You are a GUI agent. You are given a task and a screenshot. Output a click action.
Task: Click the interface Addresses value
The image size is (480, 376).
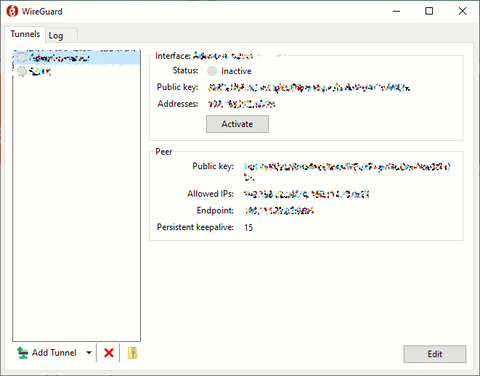[x=242, y=104]
